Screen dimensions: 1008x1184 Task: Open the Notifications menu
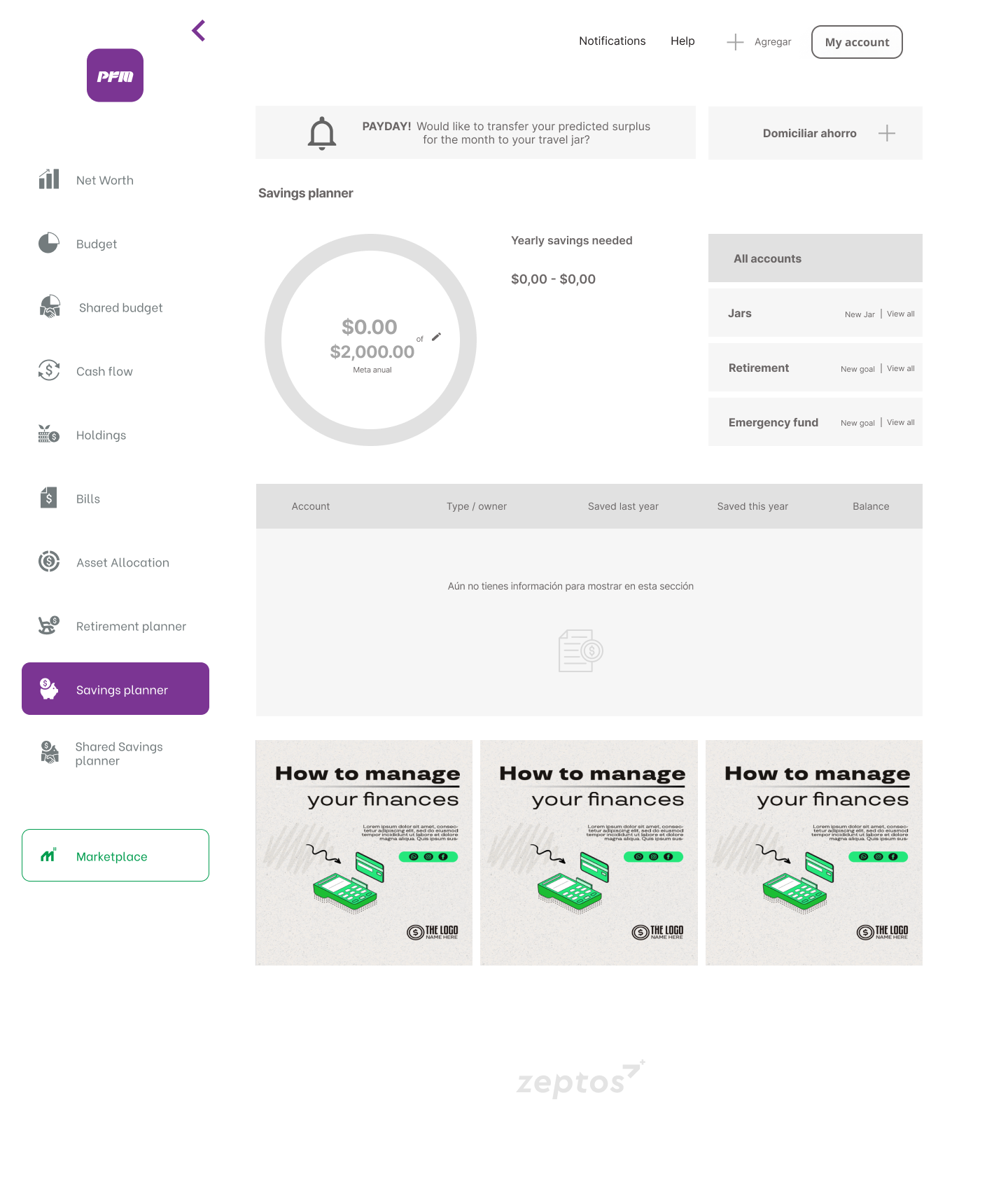tap(612, 41)
